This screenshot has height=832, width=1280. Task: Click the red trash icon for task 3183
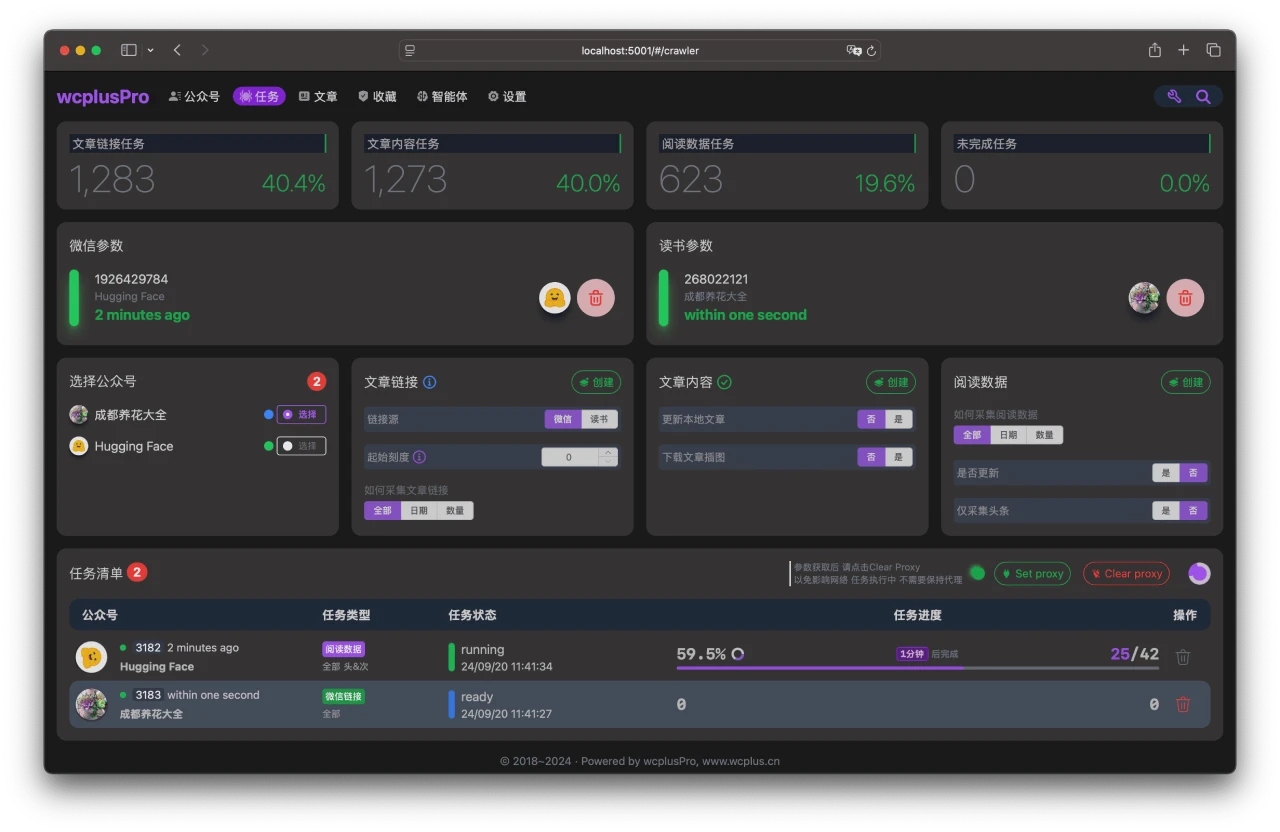[x=1183, y=705]
